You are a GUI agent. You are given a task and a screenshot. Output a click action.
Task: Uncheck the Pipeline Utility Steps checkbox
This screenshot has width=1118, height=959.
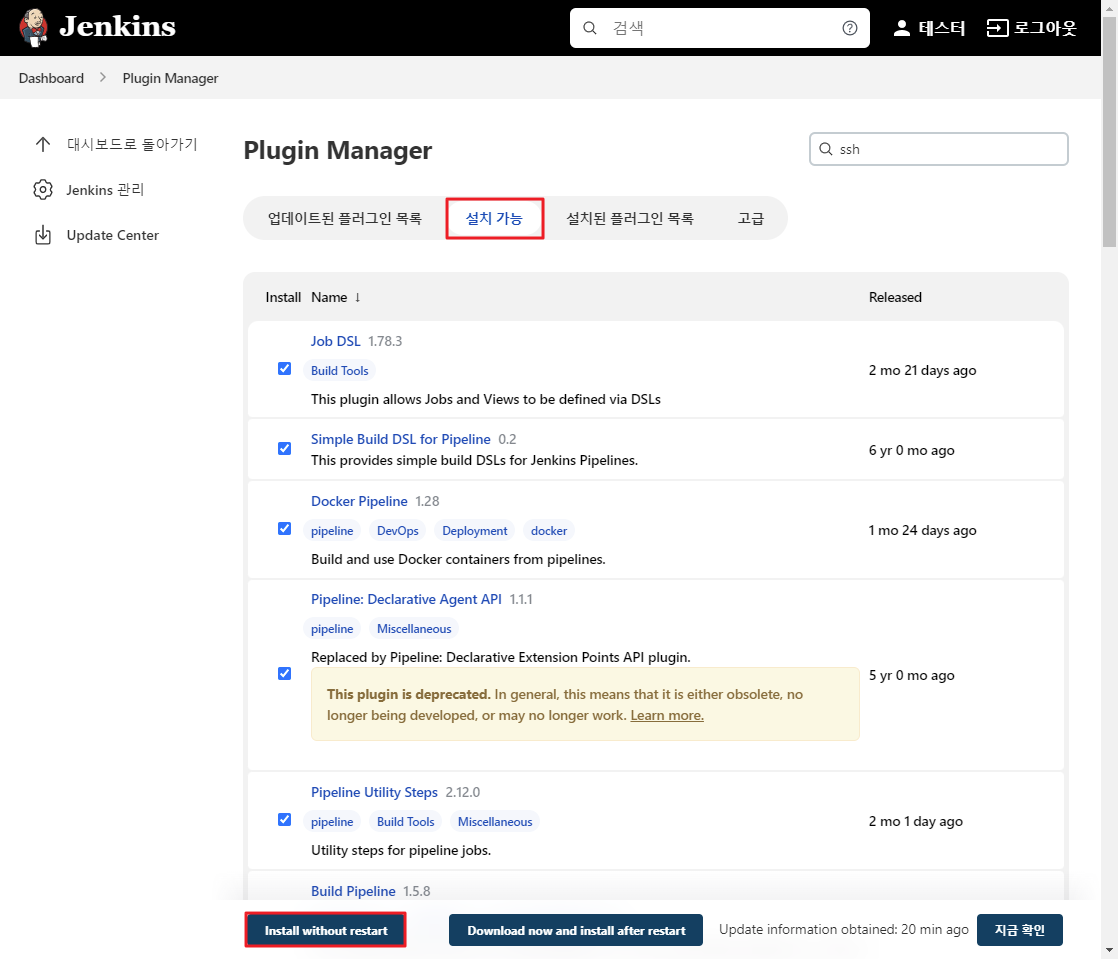(x=284, y=819)
